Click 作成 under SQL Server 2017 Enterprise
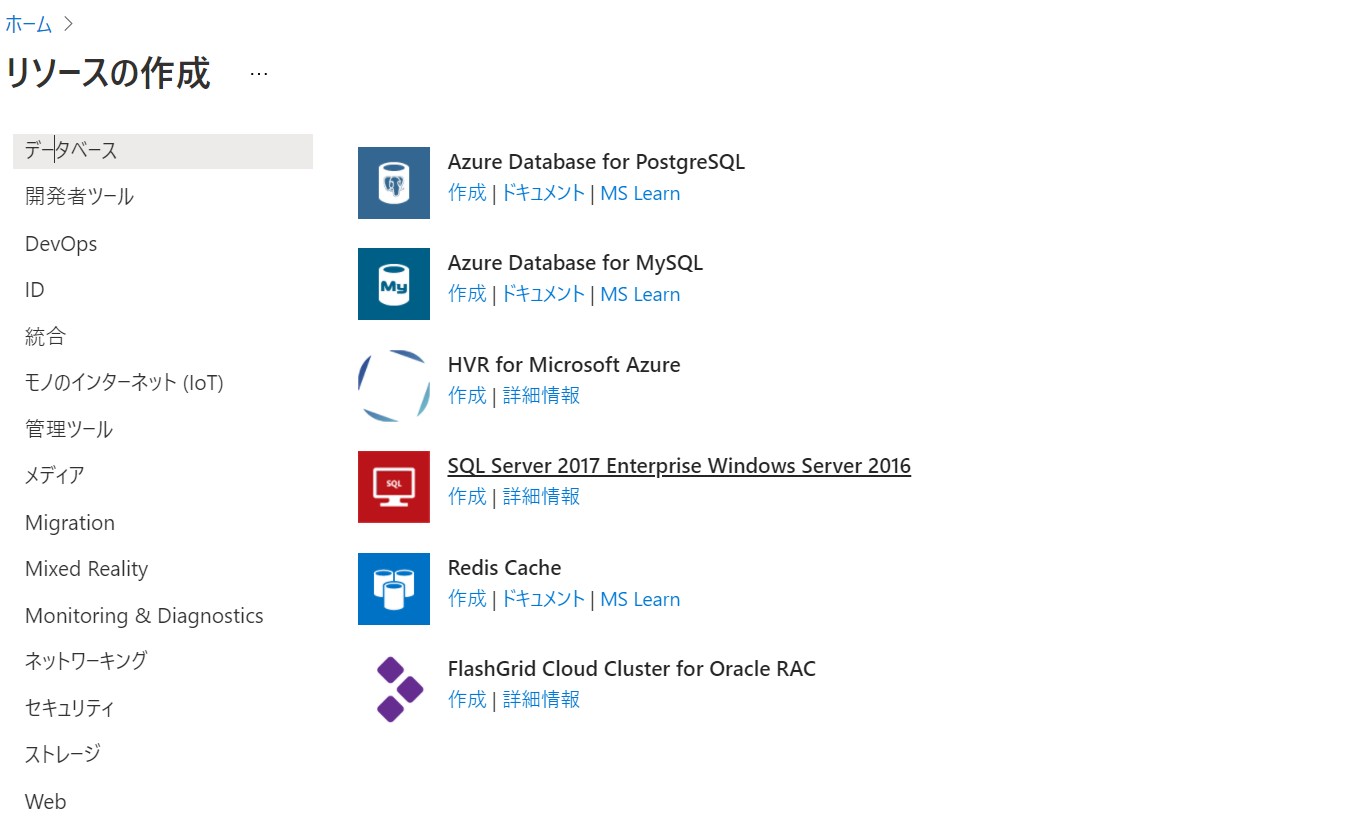The width and height of the screenshot is (1349, 828). click(x=467, y=497)
